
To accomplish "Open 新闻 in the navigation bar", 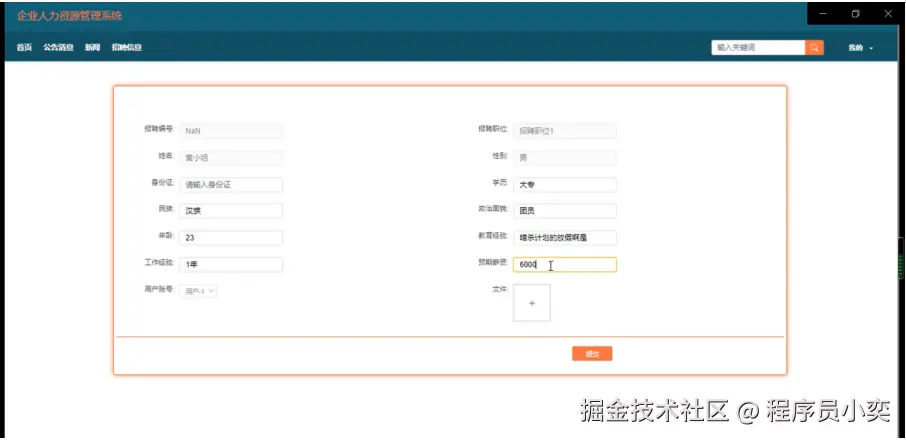I will point(92,48).
